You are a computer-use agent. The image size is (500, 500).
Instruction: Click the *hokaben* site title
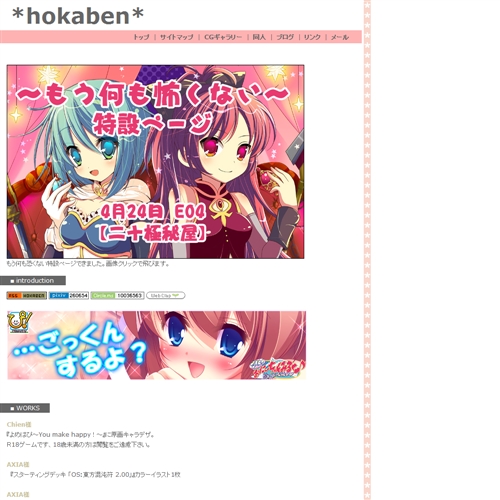coord(78,16)
